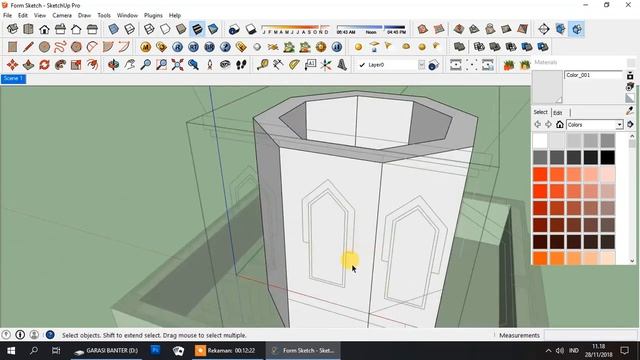640x360 pixels.
Task: Pick the pure black color swatch
Action: tap(607, 158)
